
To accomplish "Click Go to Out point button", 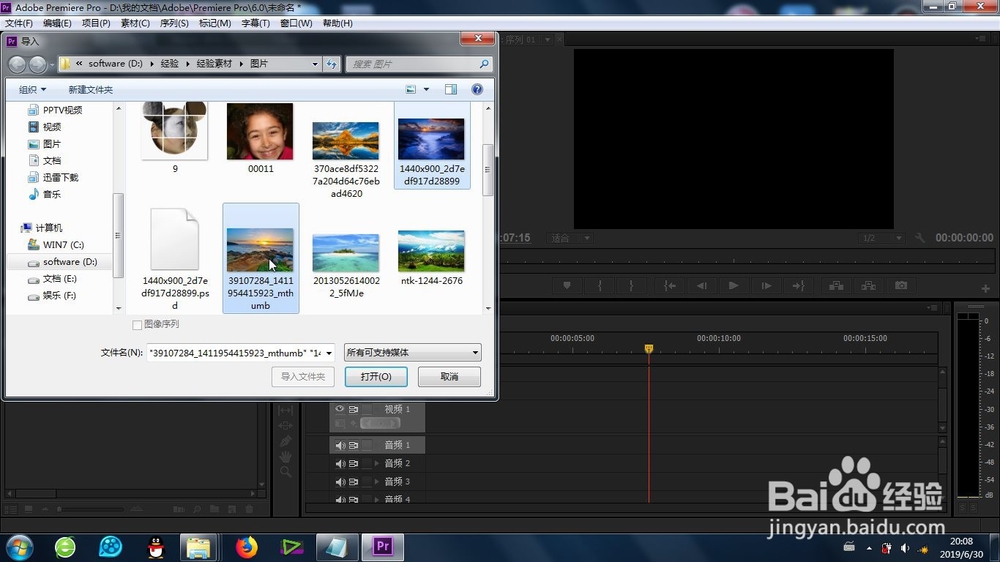I will [x=798, y=286].
